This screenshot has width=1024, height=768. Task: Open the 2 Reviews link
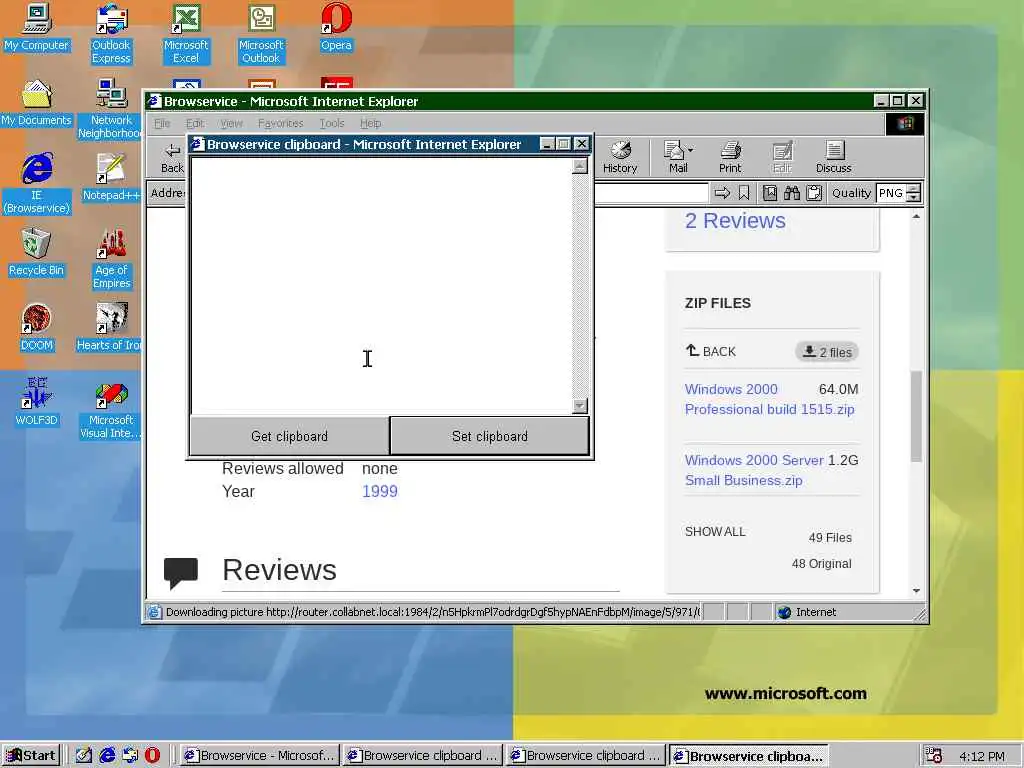(x=735, y=221)
